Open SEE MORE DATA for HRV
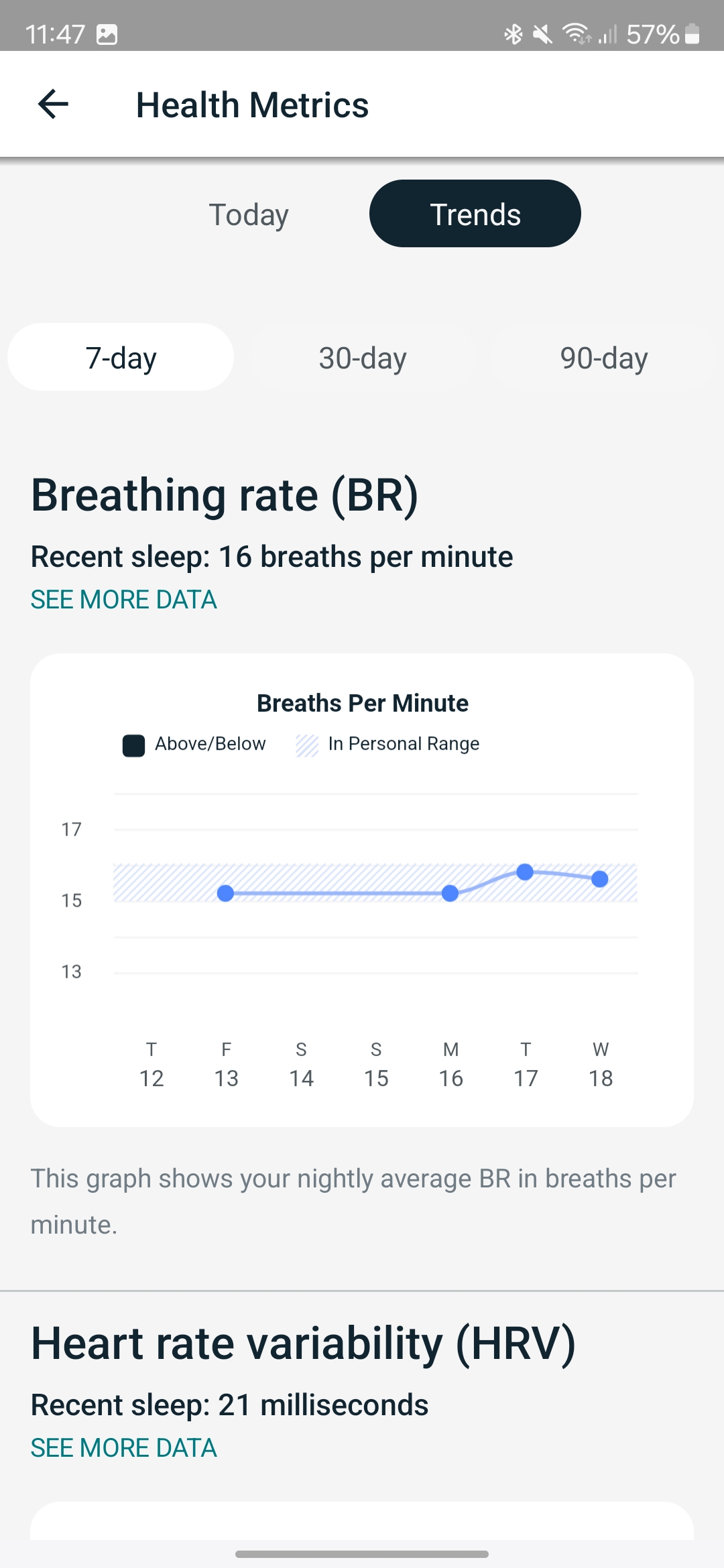 (124, 1448)
